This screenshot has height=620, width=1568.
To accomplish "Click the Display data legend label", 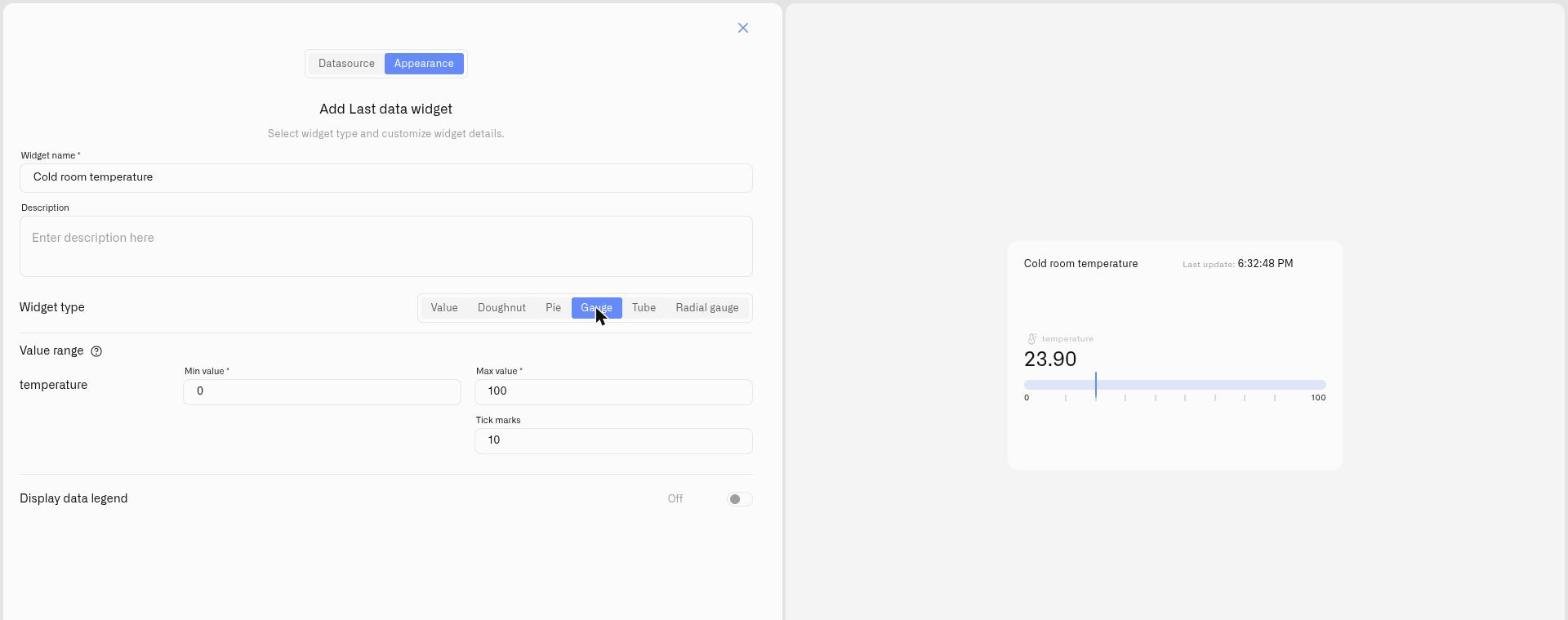I will pos(74,499).
